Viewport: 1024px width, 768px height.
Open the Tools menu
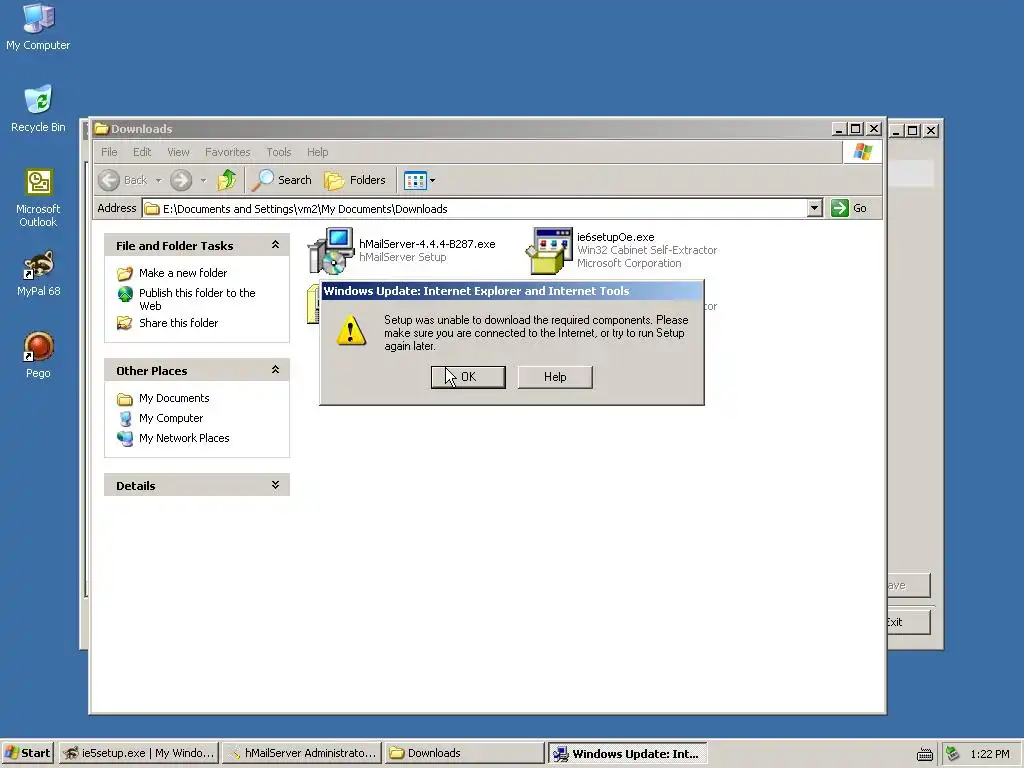279,152
